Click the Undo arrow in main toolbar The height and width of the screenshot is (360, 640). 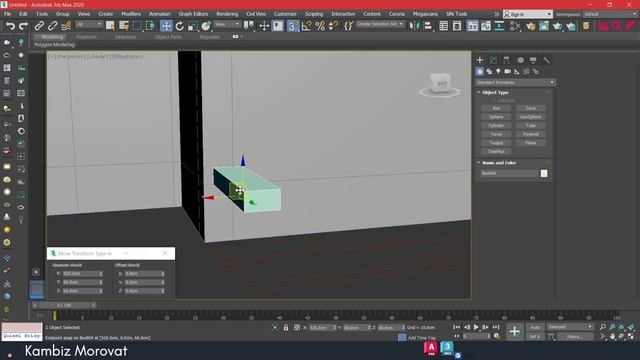point(10,26)
